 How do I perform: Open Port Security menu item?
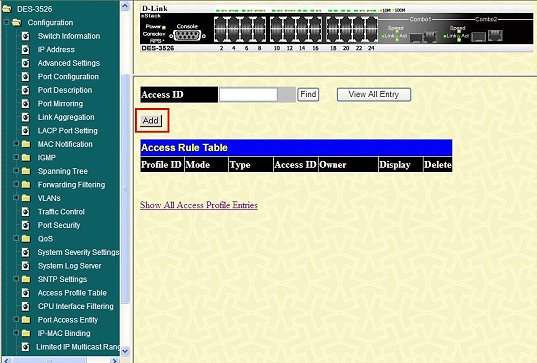pyautogui.click(x=59, y=225)
